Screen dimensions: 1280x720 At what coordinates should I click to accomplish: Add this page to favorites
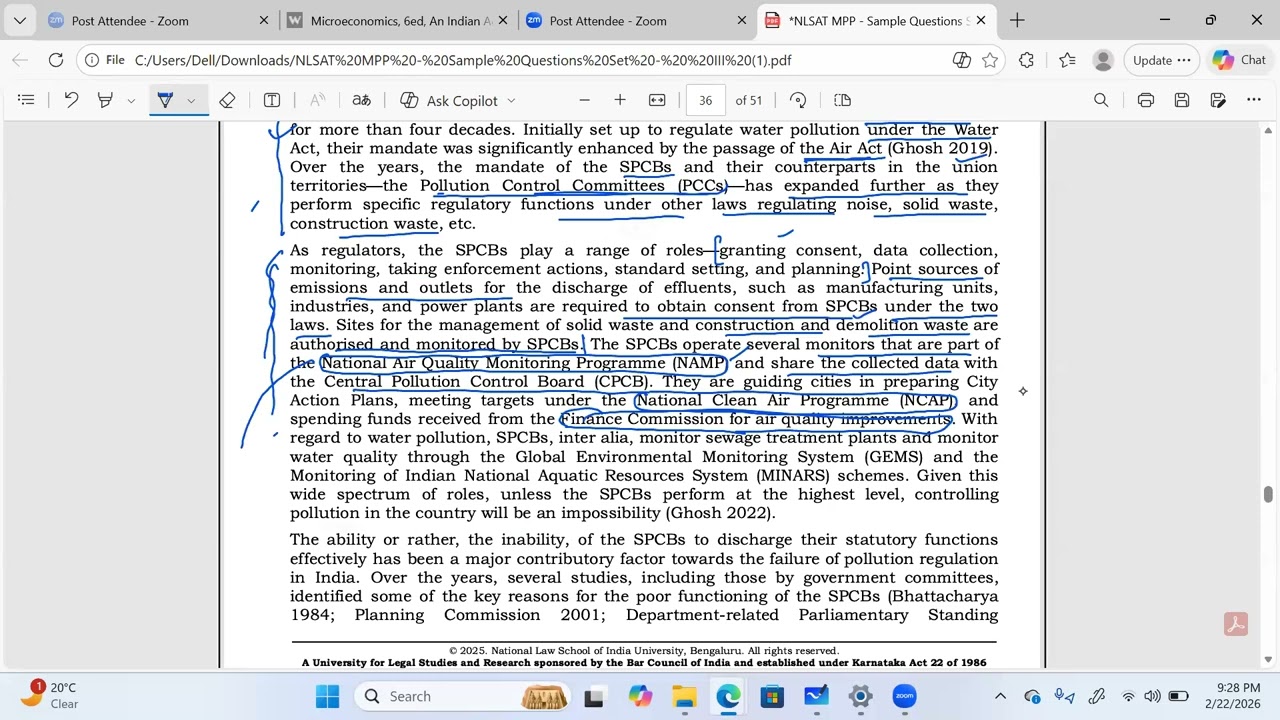click(990, 60)
